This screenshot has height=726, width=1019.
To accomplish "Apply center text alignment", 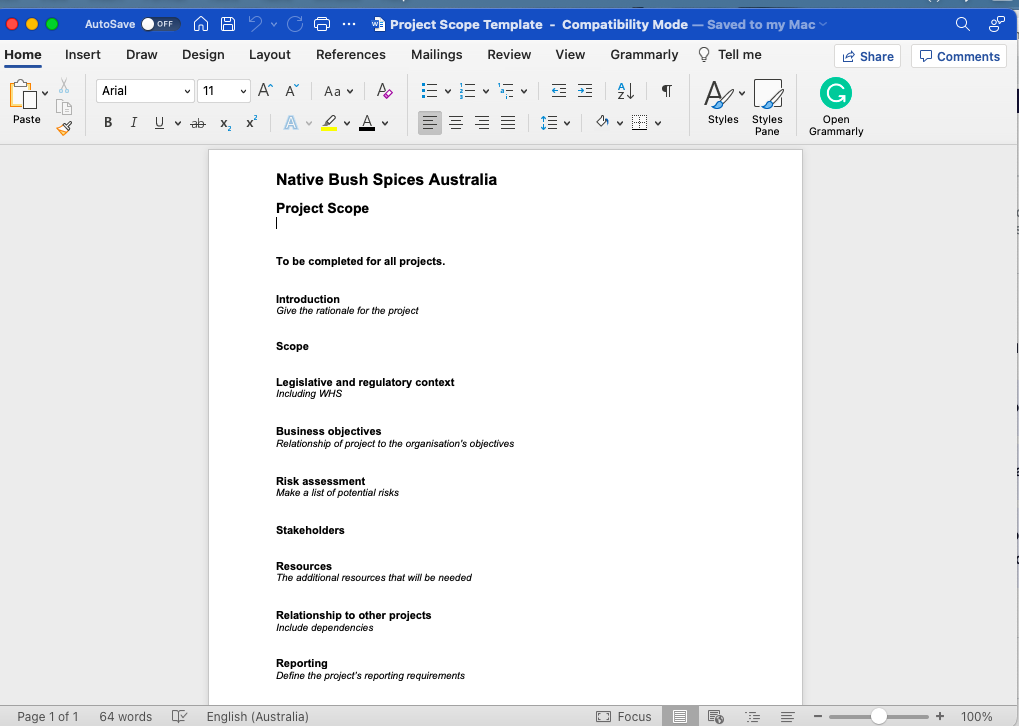I will coord(455,122).
